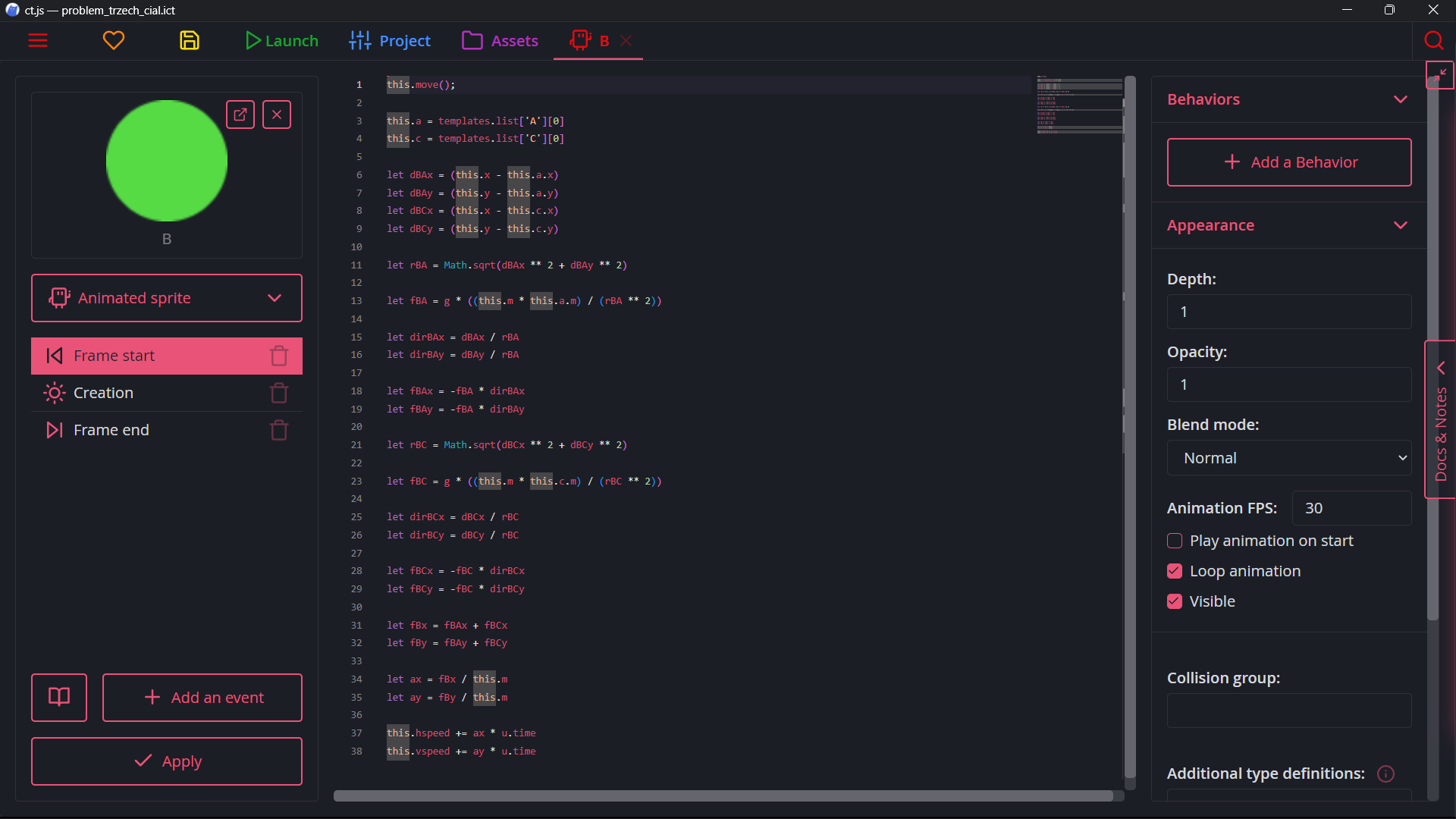Save project with the floppy disk icon
The height and width of the screenshot is (819, 1456).
pos(190,41)
